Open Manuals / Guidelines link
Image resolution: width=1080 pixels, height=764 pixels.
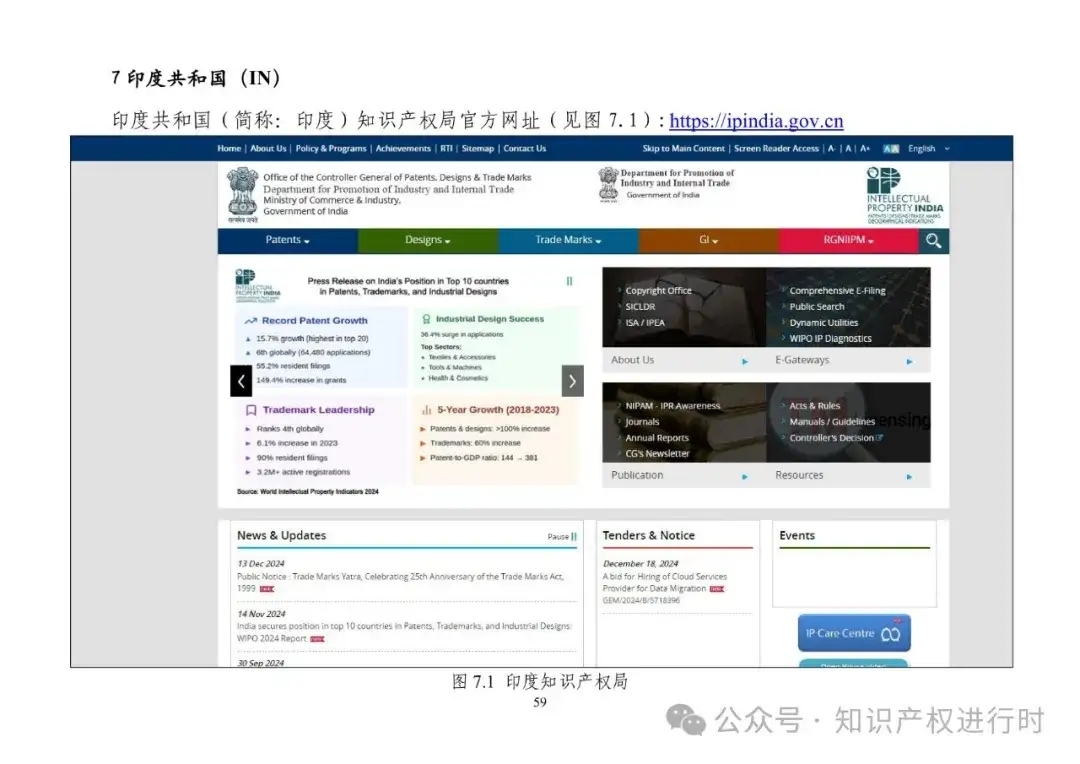click(x=831, y=422)
